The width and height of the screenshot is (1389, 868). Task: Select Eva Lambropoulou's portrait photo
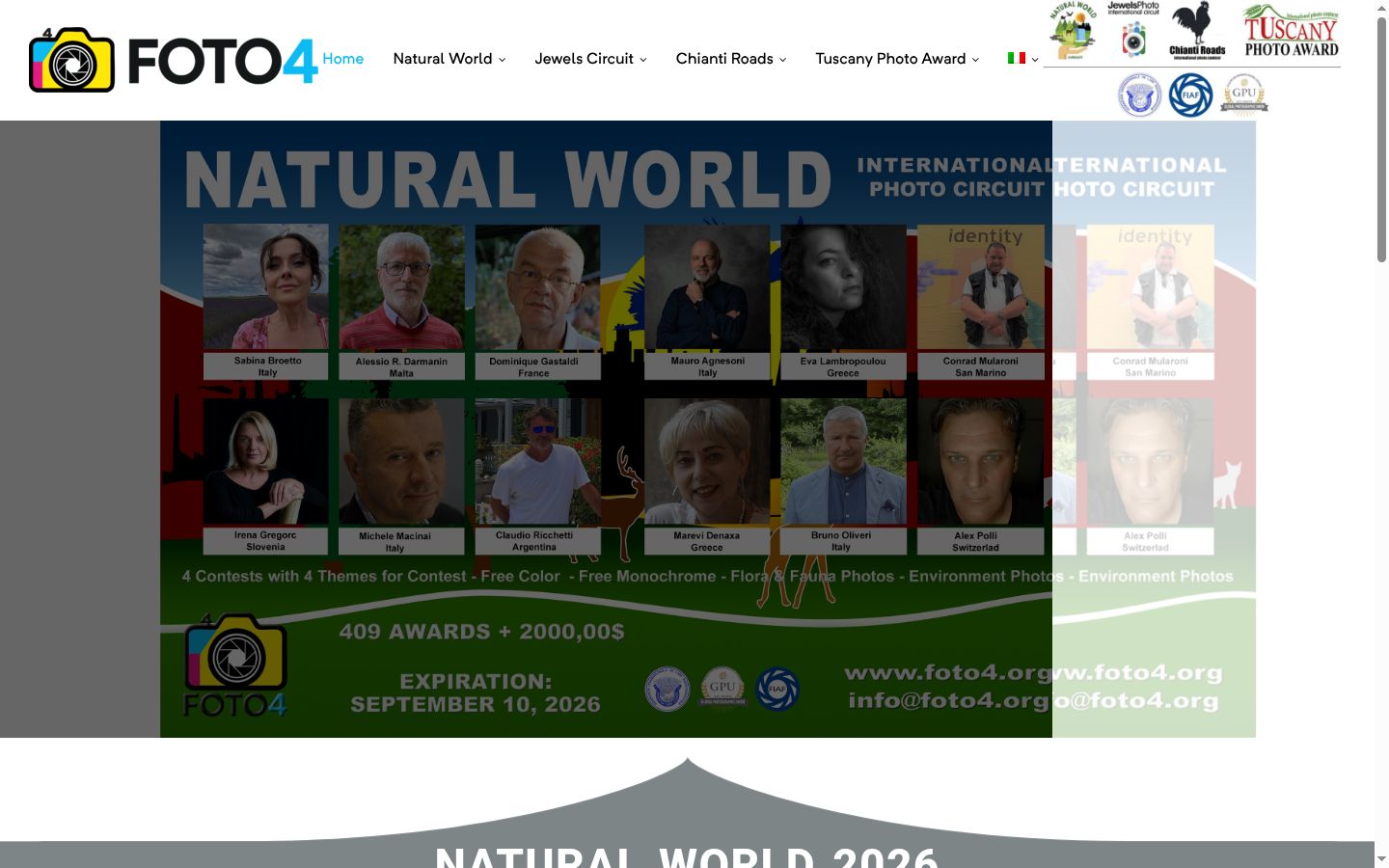[843, 286]
